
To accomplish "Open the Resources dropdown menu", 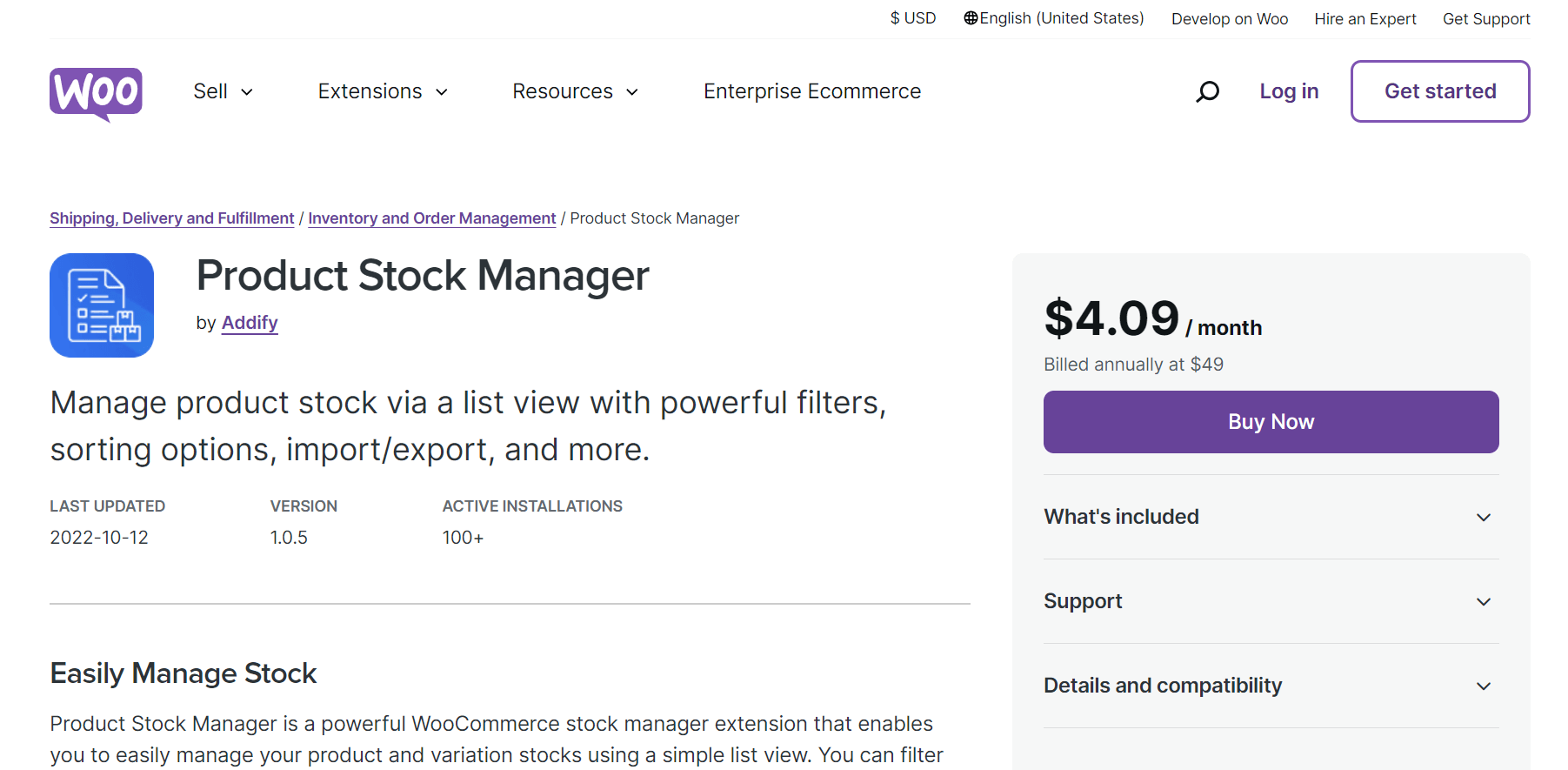I will (575, 91).
